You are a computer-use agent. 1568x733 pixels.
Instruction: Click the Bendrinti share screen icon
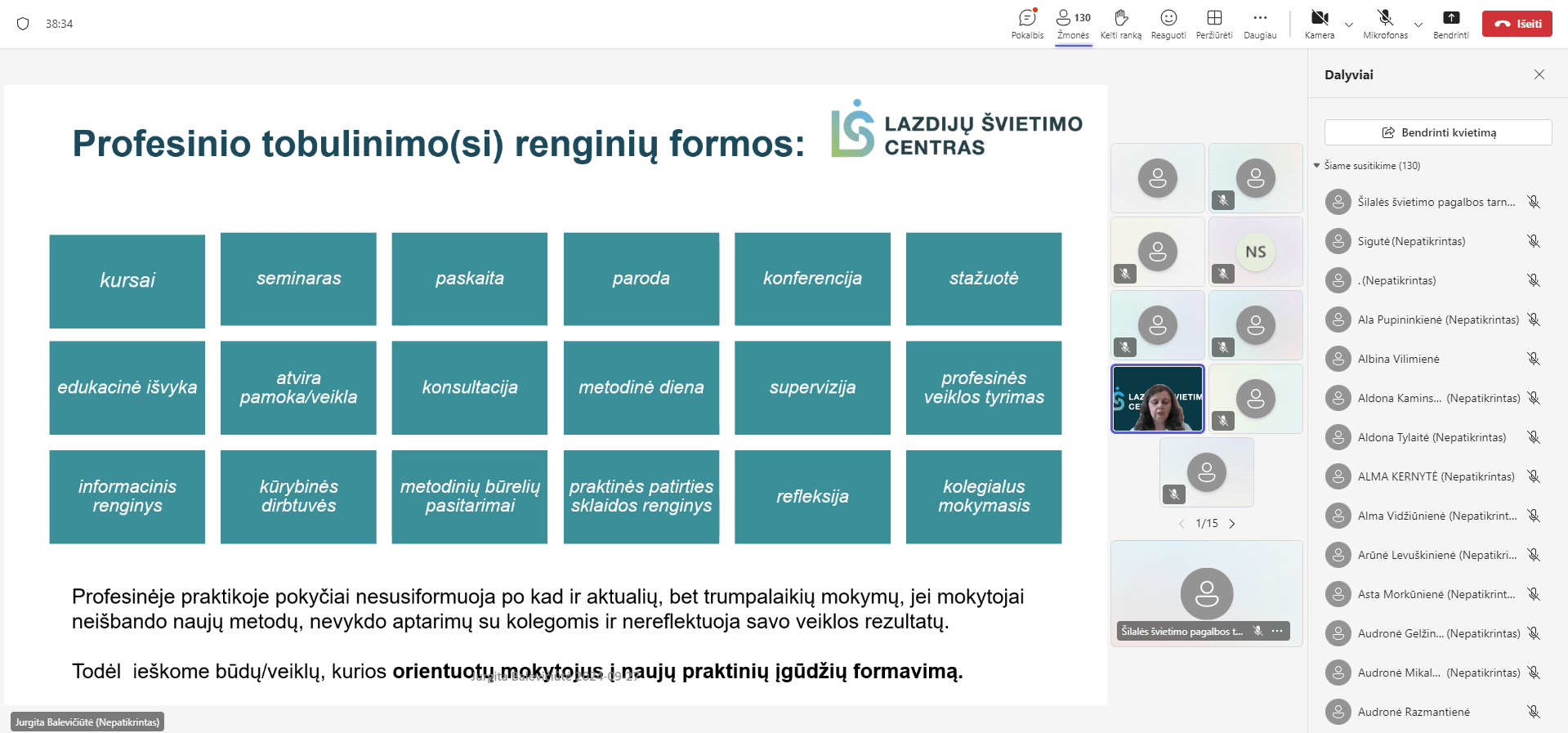(x=1451, y=23)
